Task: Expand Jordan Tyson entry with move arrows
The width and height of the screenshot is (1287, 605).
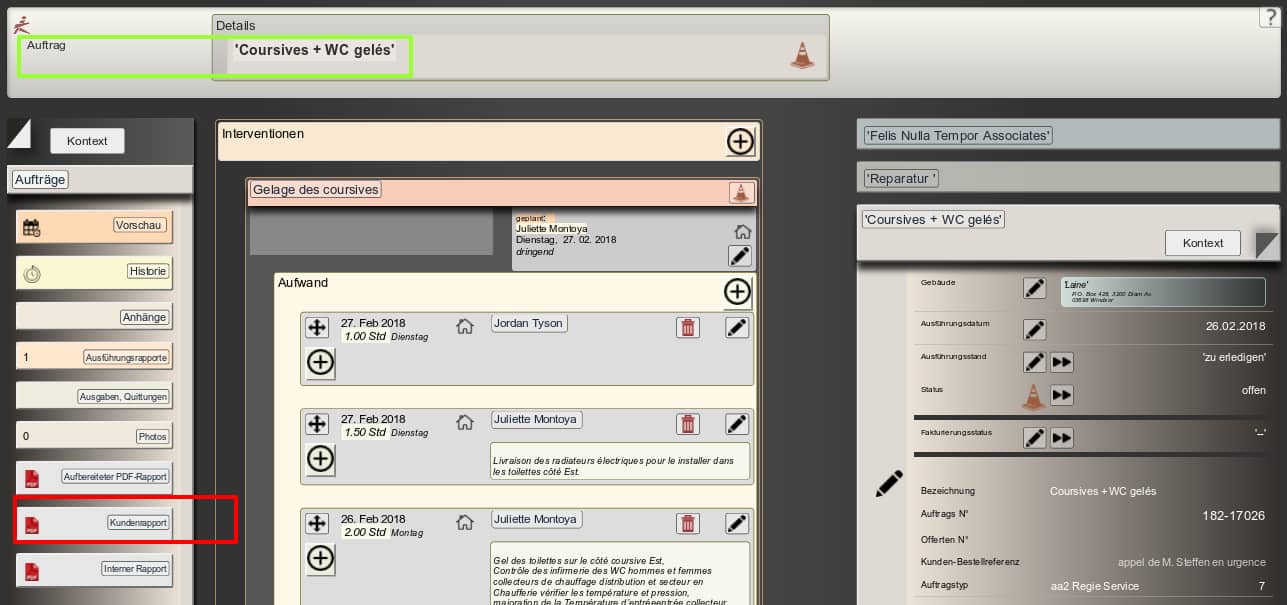Action: coord(317,327)
